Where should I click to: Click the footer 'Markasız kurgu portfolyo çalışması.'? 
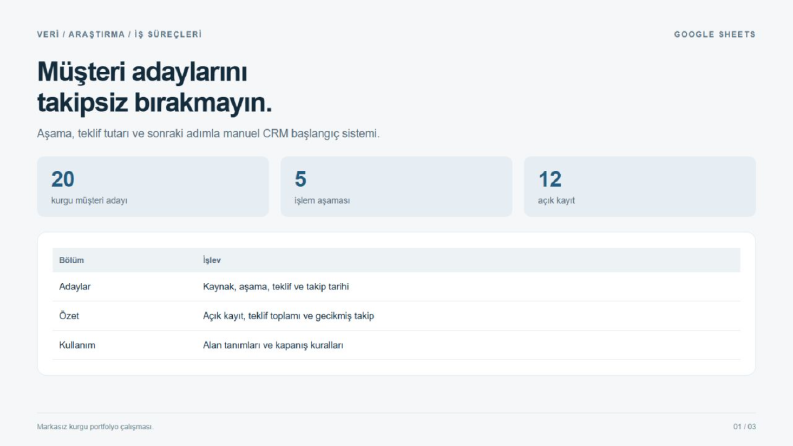coord(95,427)
